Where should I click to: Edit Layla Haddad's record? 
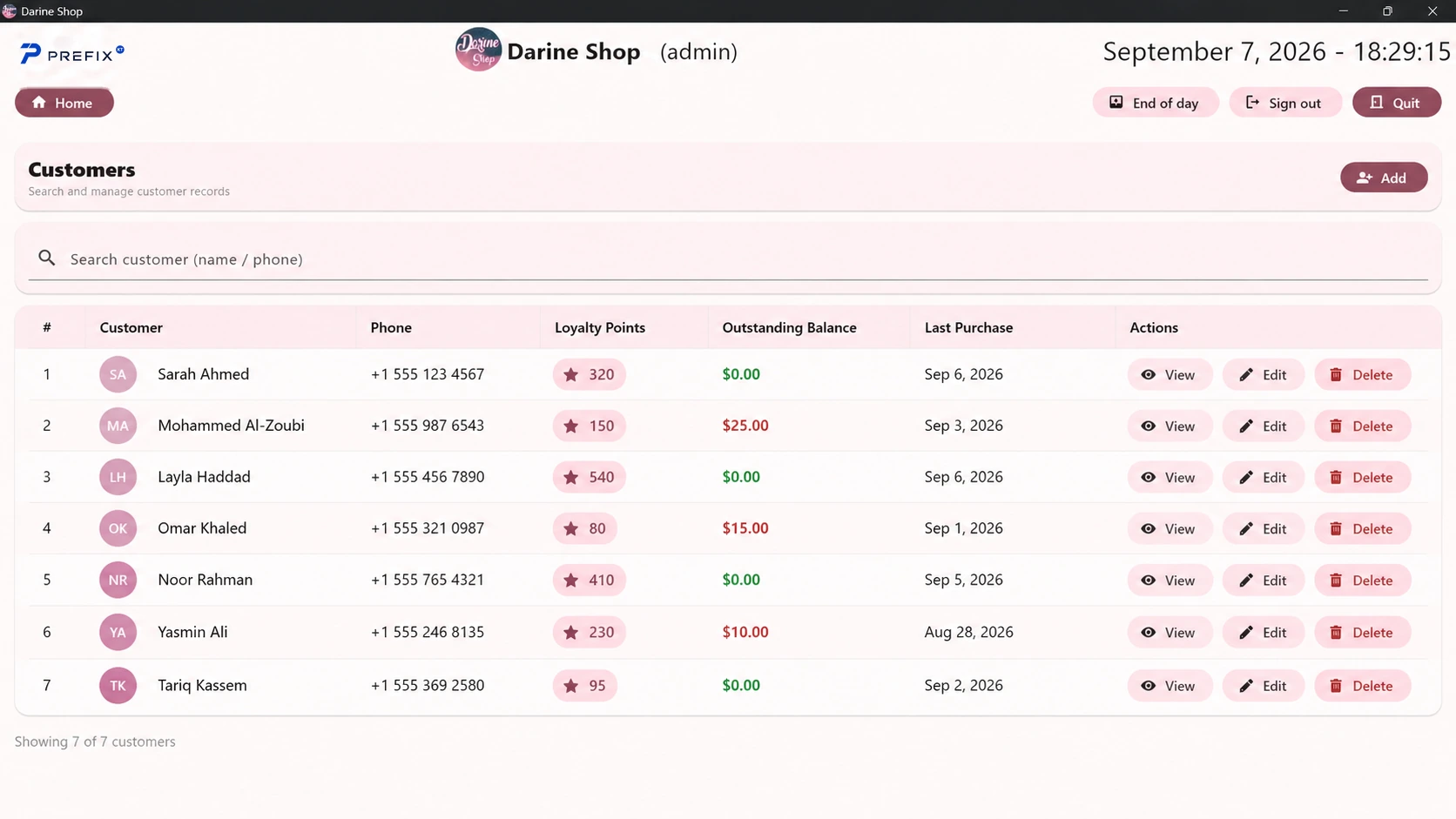tap(1263, 478)
